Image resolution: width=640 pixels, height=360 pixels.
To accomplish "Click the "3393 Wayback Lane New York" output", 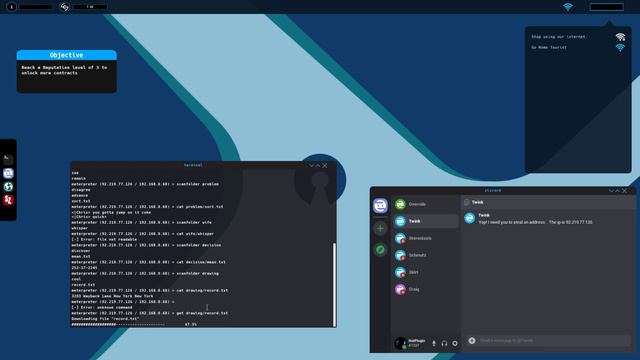I will (112, 296).
